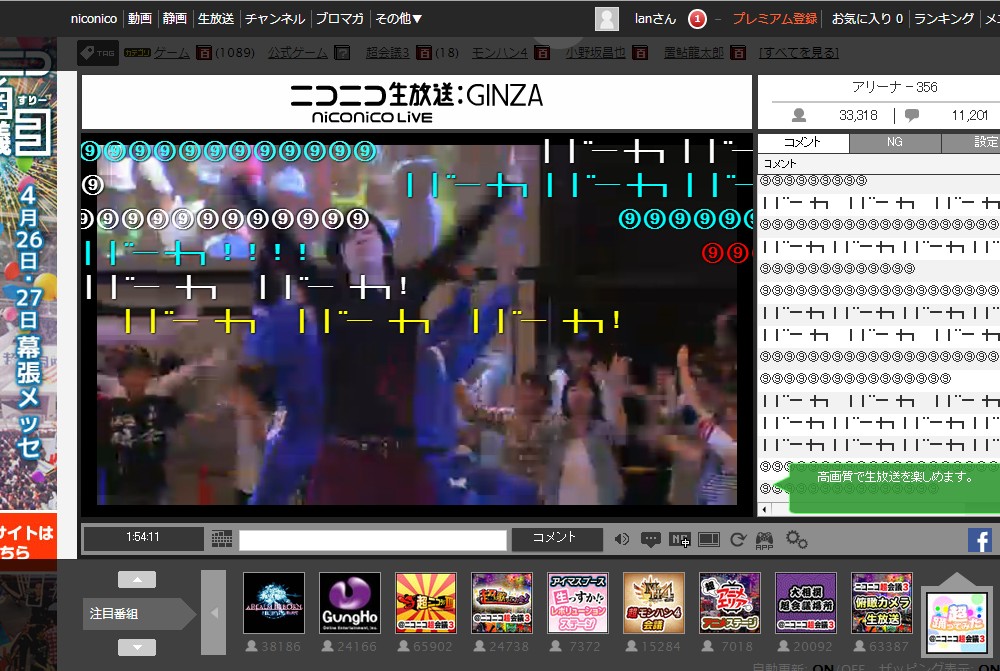Open the A Realm Reborn program thumbnail
This screenshot has width=1000, height=671.
tap(274, 602)
